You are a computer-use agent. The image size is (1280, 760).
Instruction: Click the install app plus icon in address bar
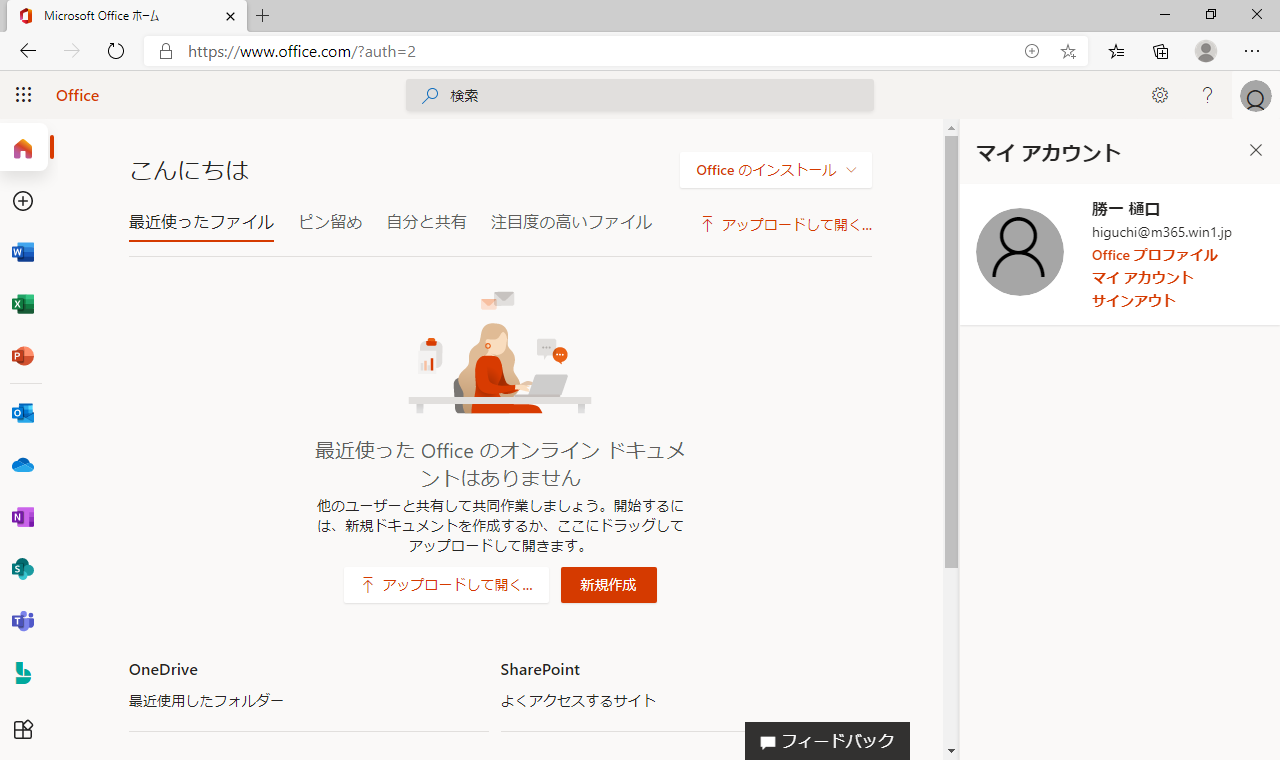(x=1032, y=51)
